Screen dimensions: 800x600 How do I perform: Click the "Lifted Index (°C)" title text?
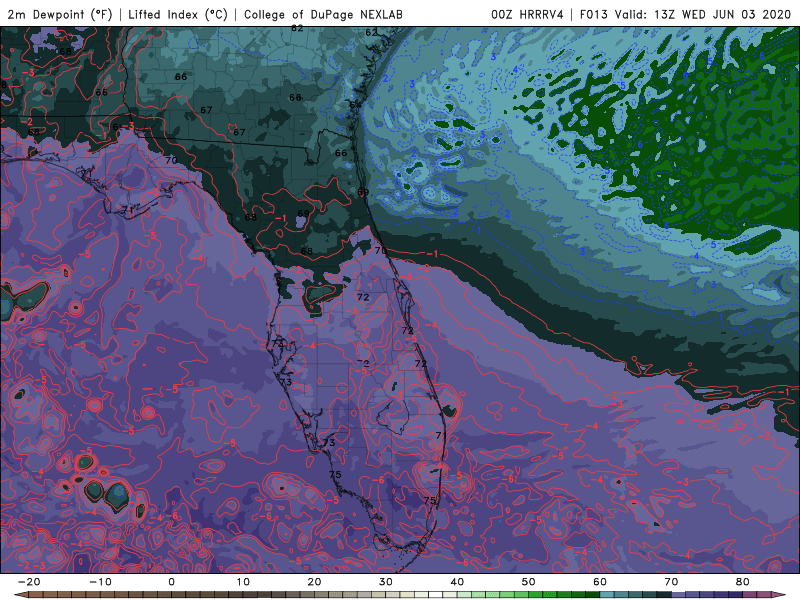178,14
